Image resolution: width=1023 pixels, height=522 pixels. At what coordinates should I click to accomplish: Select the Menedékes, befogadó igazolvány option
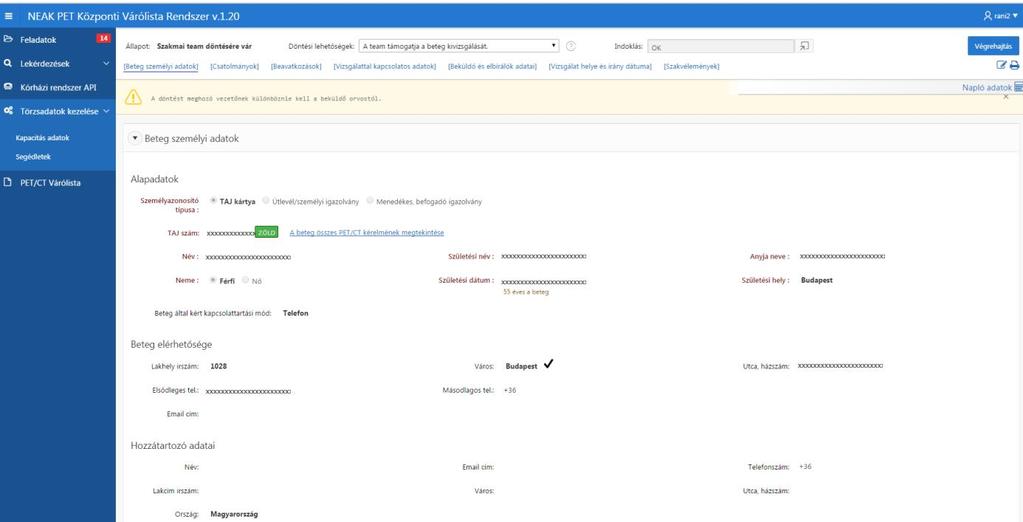click(370, 201)
